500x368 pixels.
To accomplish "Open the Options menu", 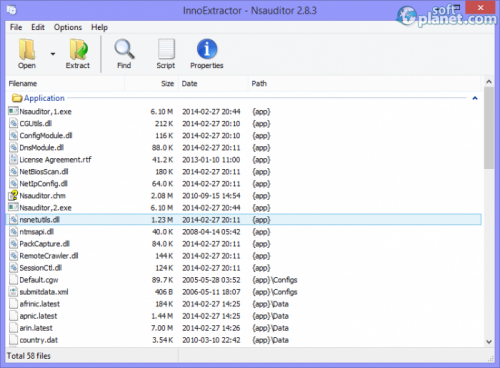I will click(x=68, y=27).
